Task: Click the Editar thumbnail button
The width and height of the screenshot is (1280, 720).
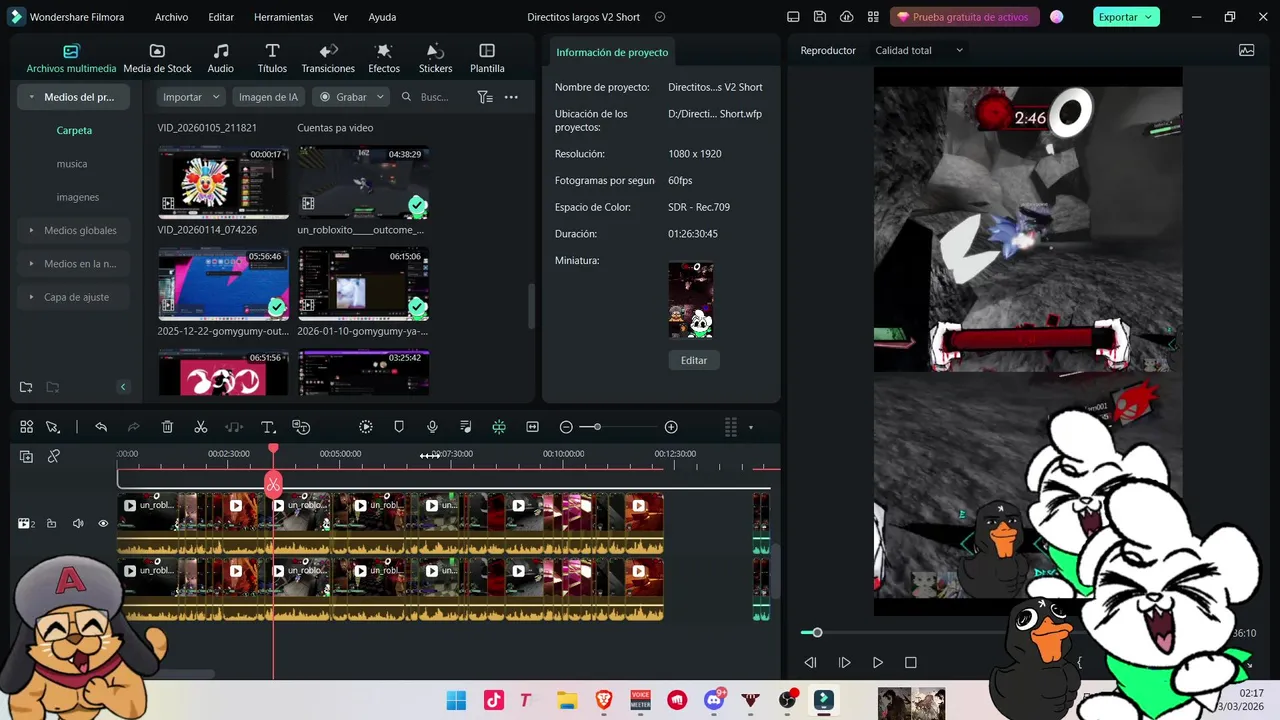Action: pyautogui.click(x=694, y=360)
